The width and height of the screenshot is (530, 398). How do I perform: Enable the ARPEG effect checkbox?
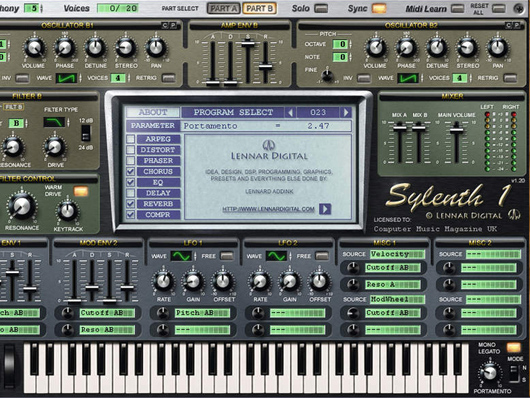[x=130, y=139]
